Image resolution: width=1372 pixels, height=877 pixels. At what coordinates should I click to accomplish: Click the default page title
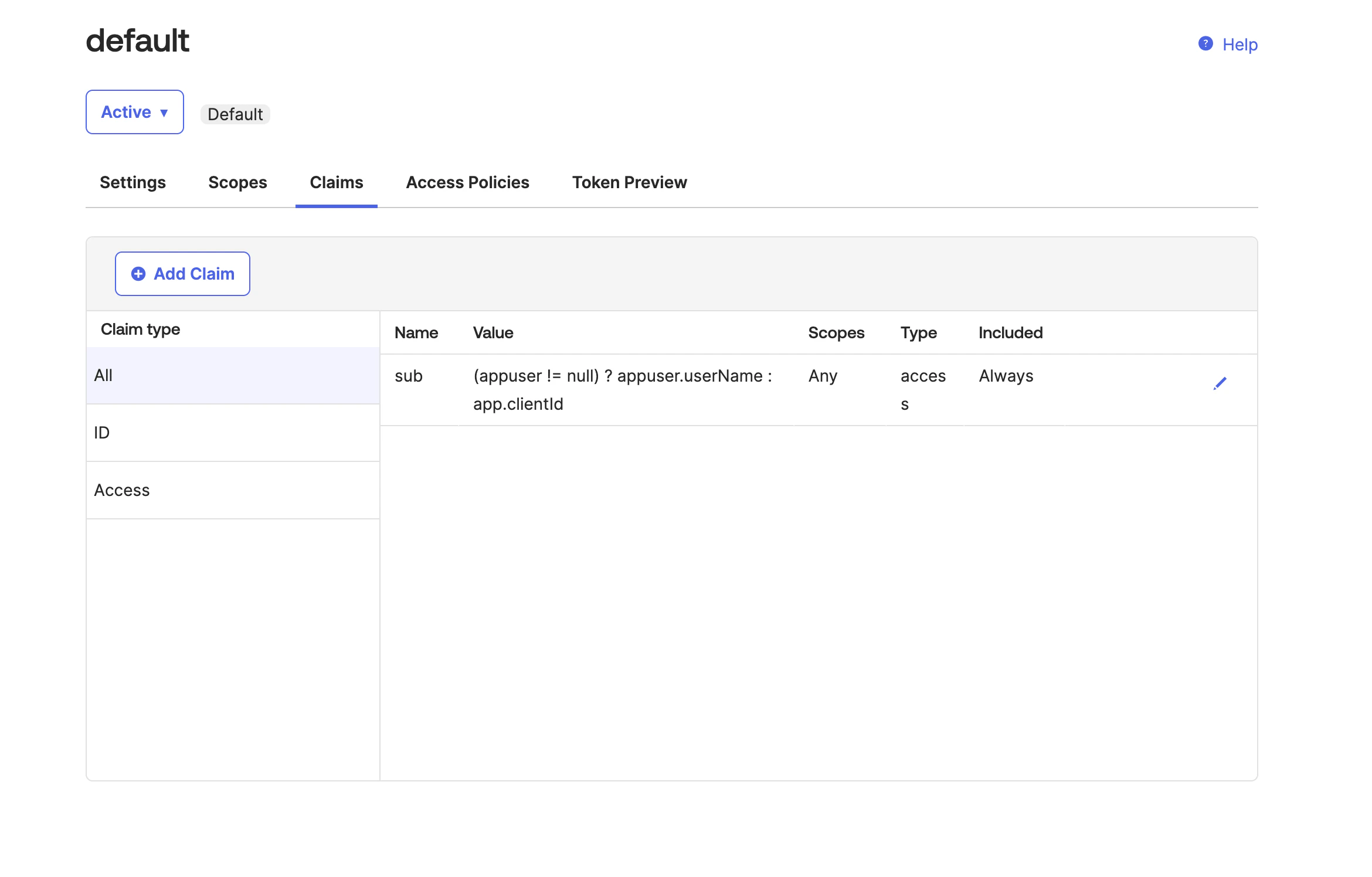[138, 40]
